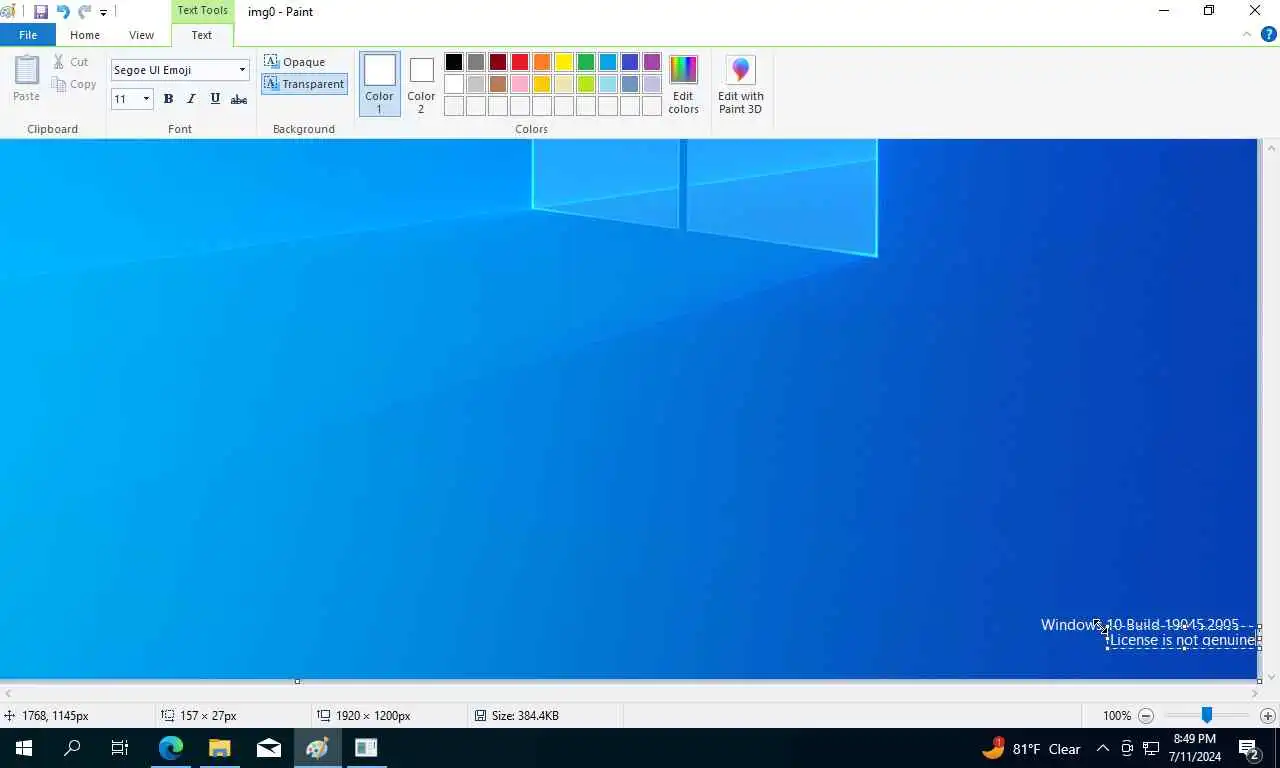Click the Text Tools contextual tab header

point(202,10)
